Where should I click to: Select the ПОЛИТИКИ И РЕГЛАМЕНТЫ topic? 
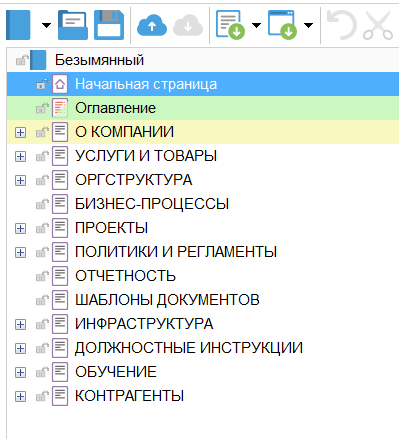click(176, 252)
